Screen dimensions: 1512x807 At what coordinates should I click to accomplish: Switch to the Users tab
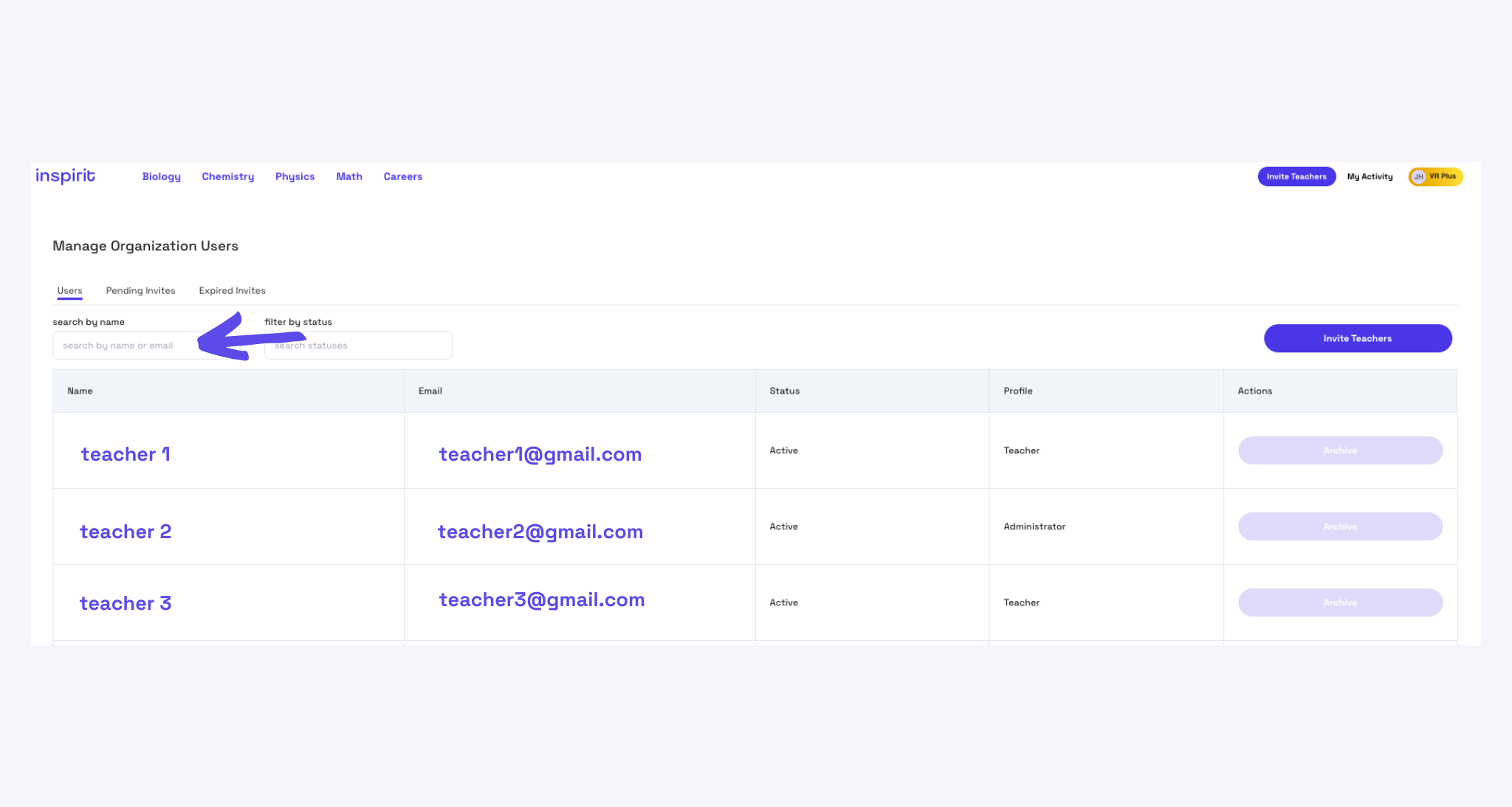pos(70,291)
